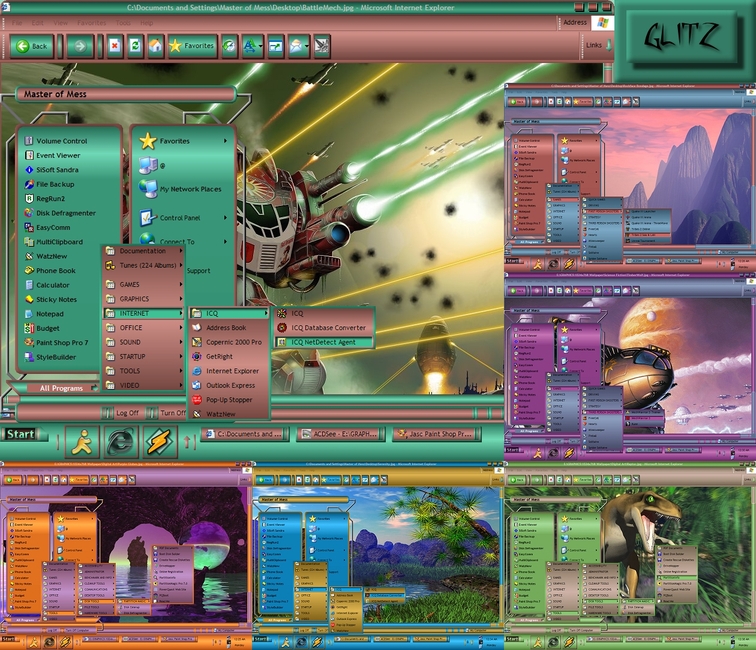This screenshot has height=650, width=756.
Task: Open the View menu
Action: click(x=60, y=23)
